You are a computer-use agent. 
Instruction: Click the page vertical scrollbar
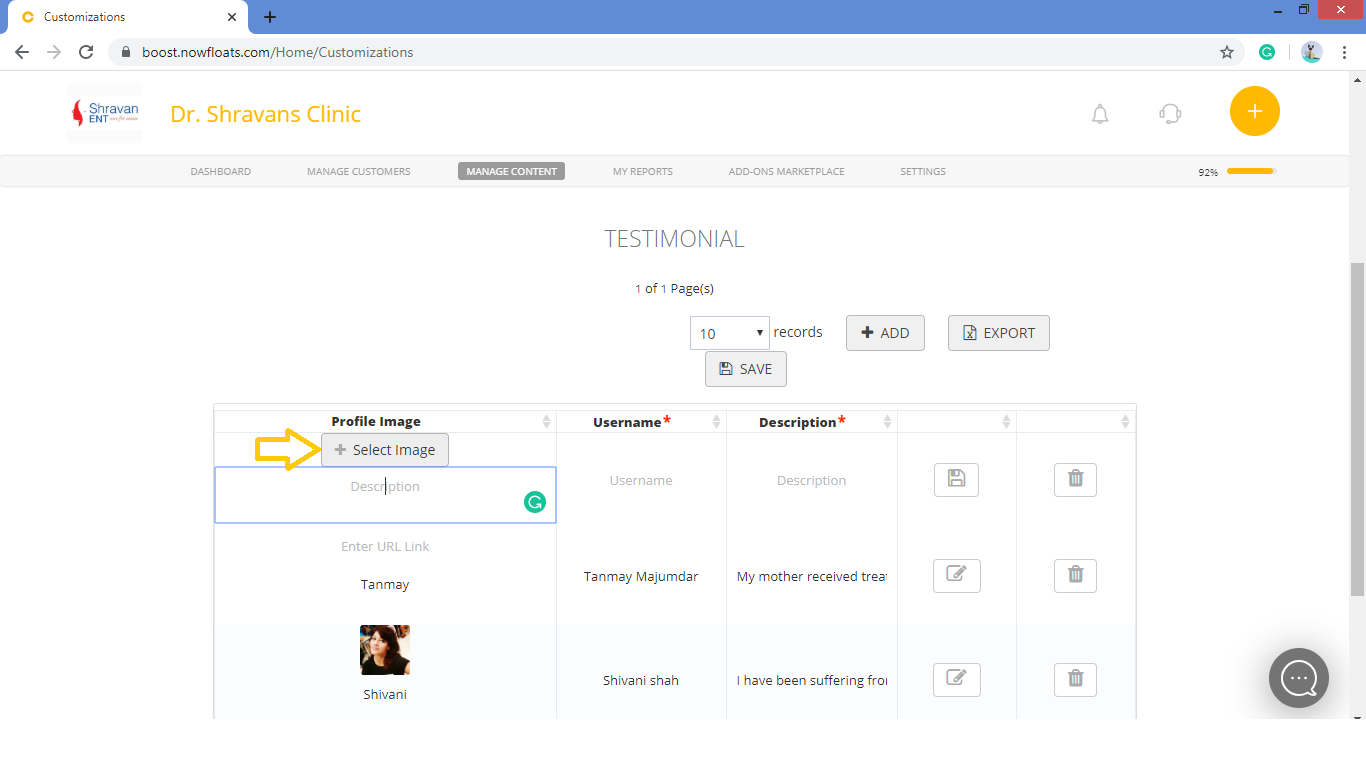pos(1358,430)
